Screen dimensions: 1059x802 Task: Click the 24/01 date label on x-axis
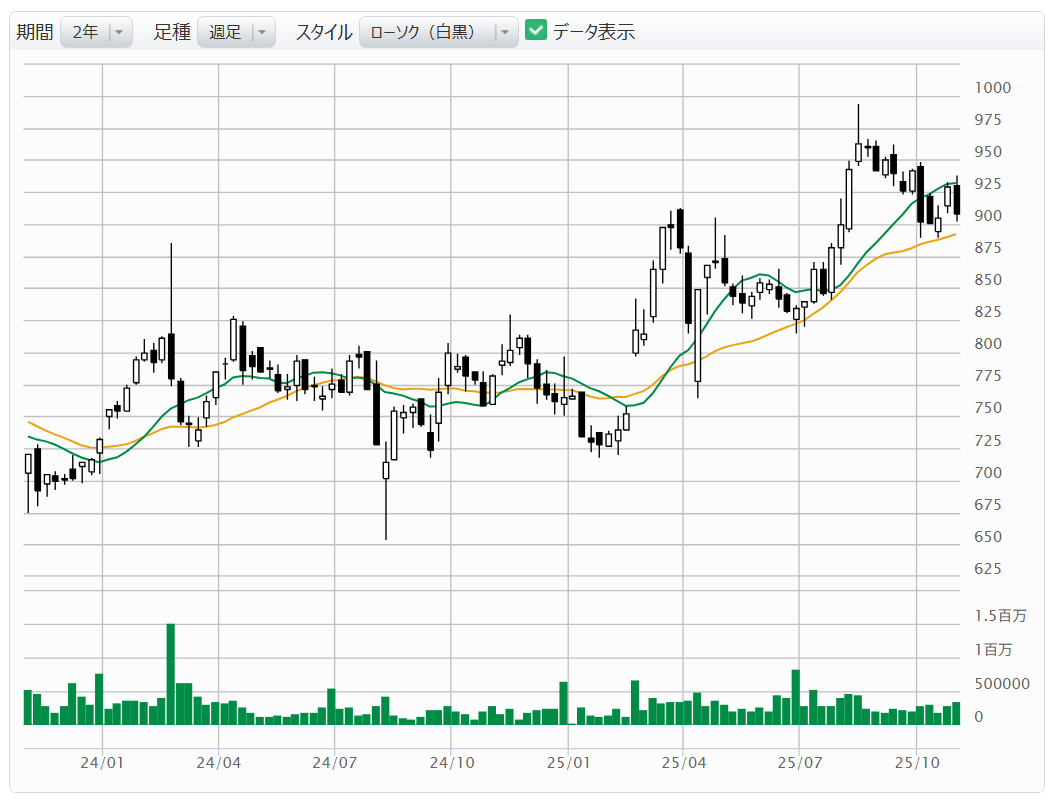pyautogui.click(x=103, y=762)
